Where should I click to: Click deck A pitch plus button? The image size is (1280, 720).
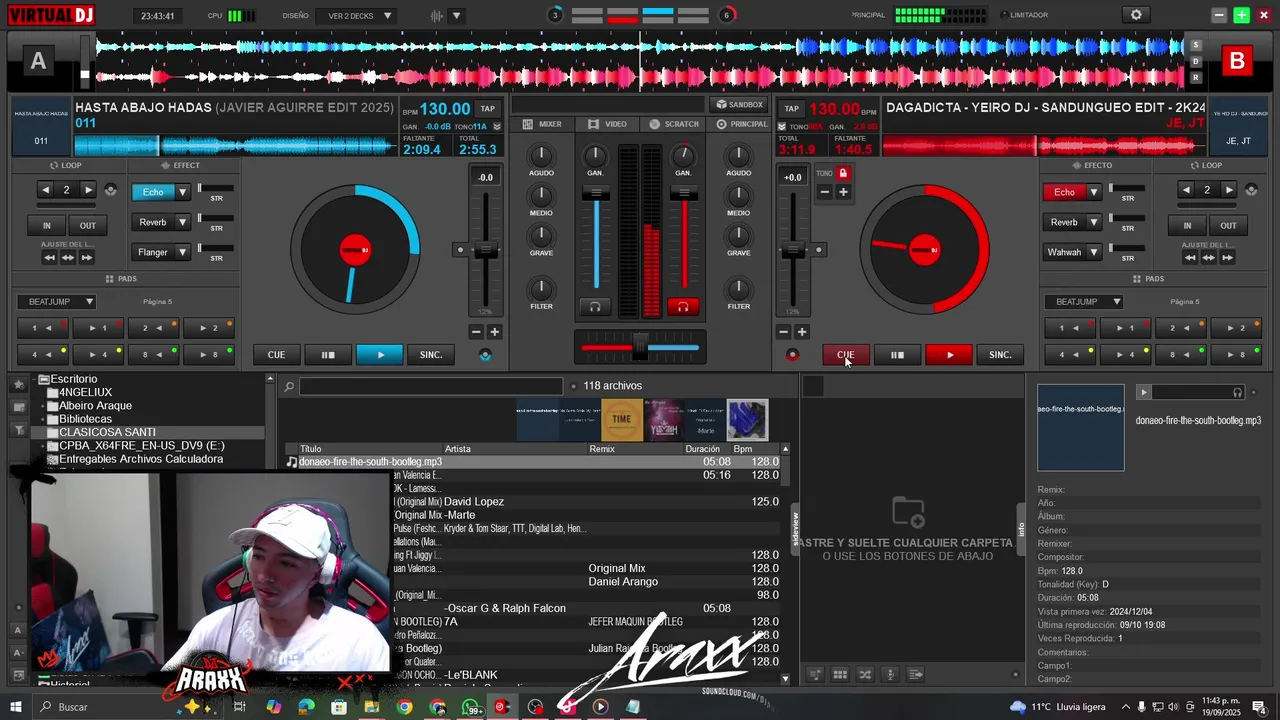[494, 332]
